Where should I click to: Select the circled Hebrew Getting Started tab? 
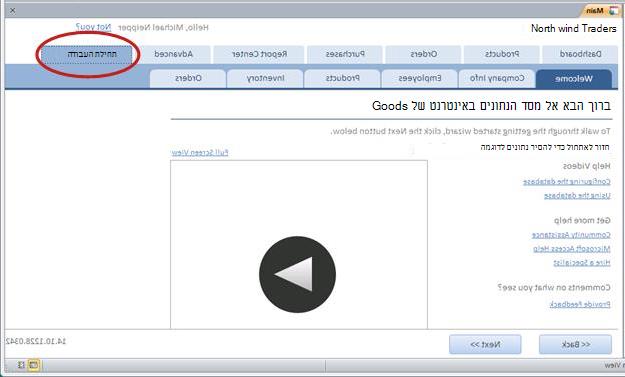pyautogui.click(x=86, y=55)
